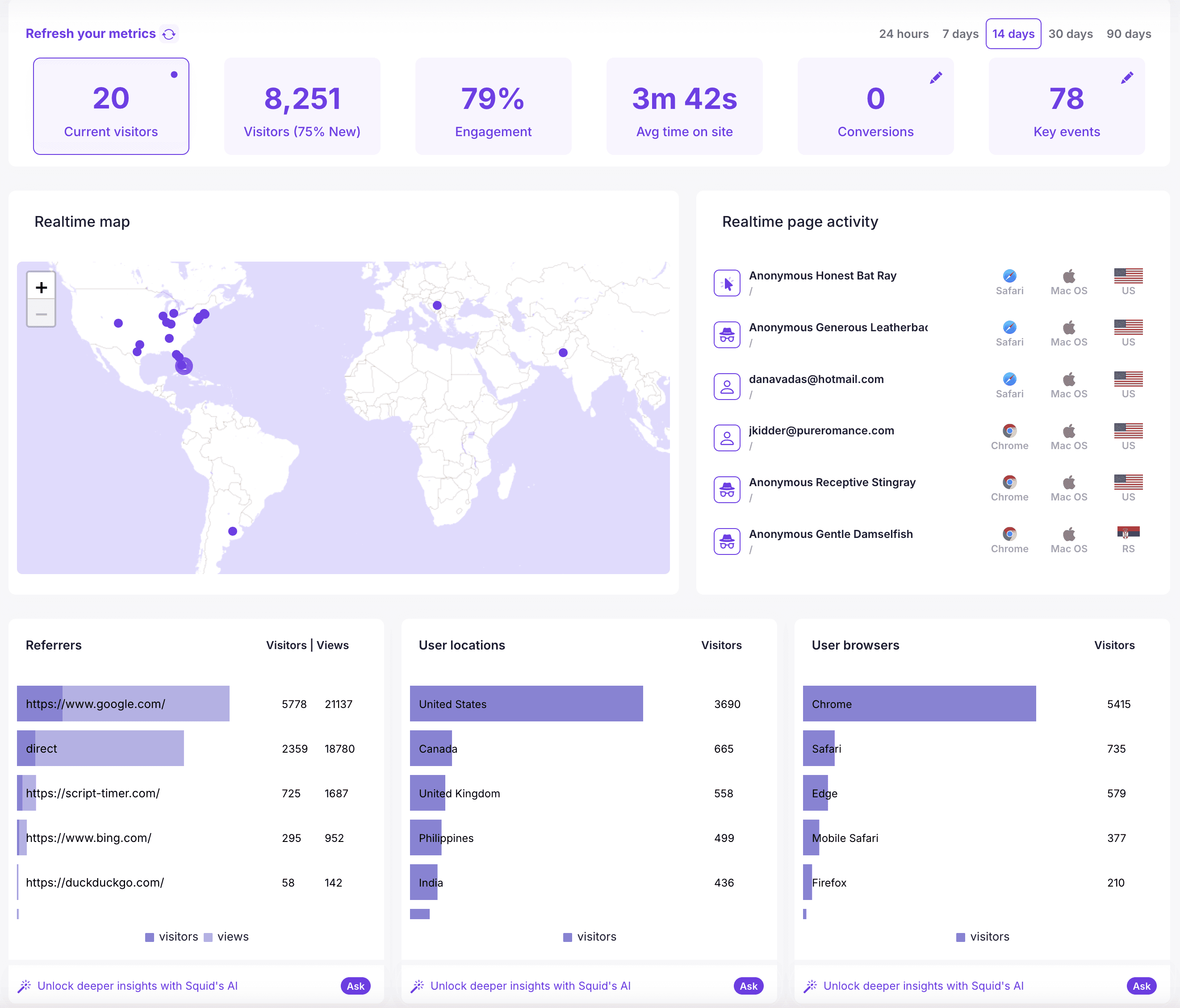The image size is (1180, 1008).
Task: Open the Visitors (75% New) card
Action: pyautogui.click(x=302, y=106)
